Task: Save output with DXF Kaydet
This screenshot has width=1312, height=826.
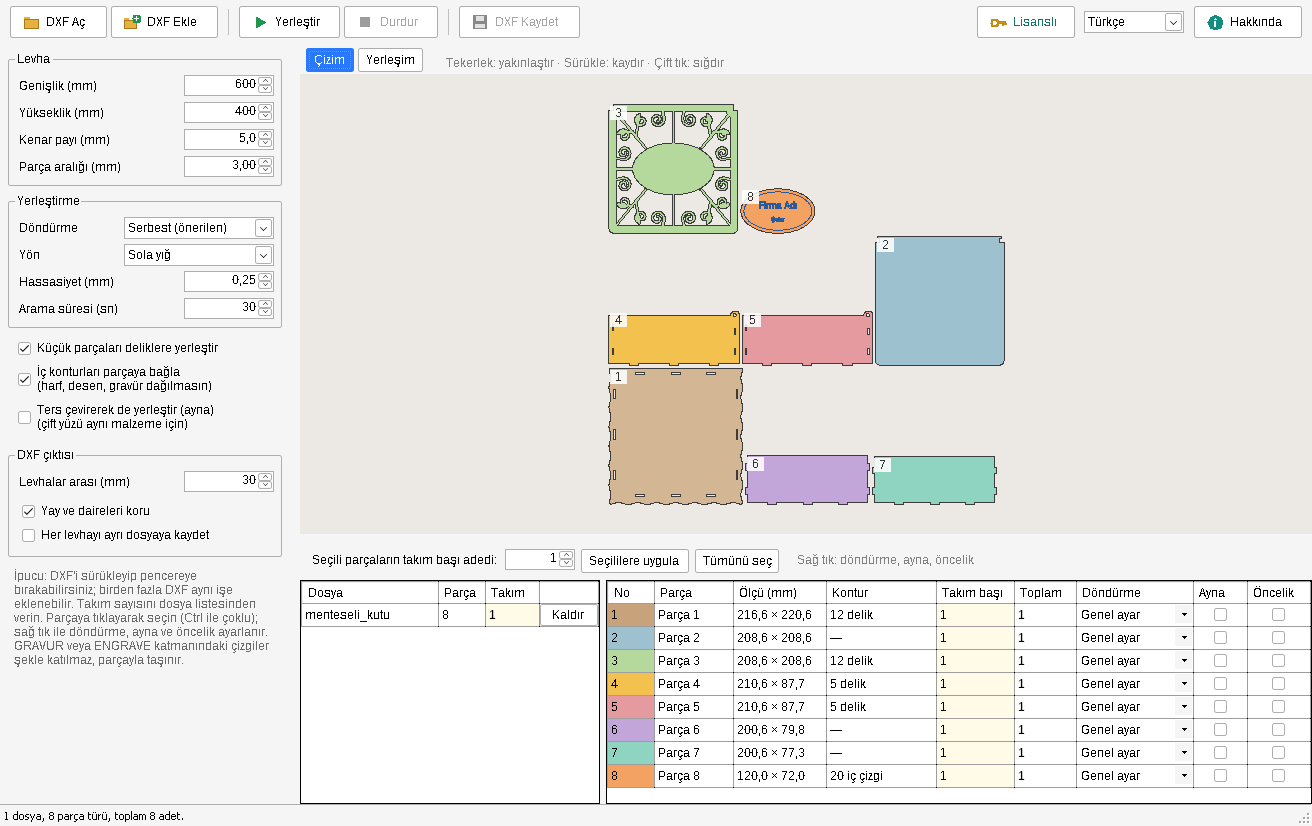Action: [521, 22]
